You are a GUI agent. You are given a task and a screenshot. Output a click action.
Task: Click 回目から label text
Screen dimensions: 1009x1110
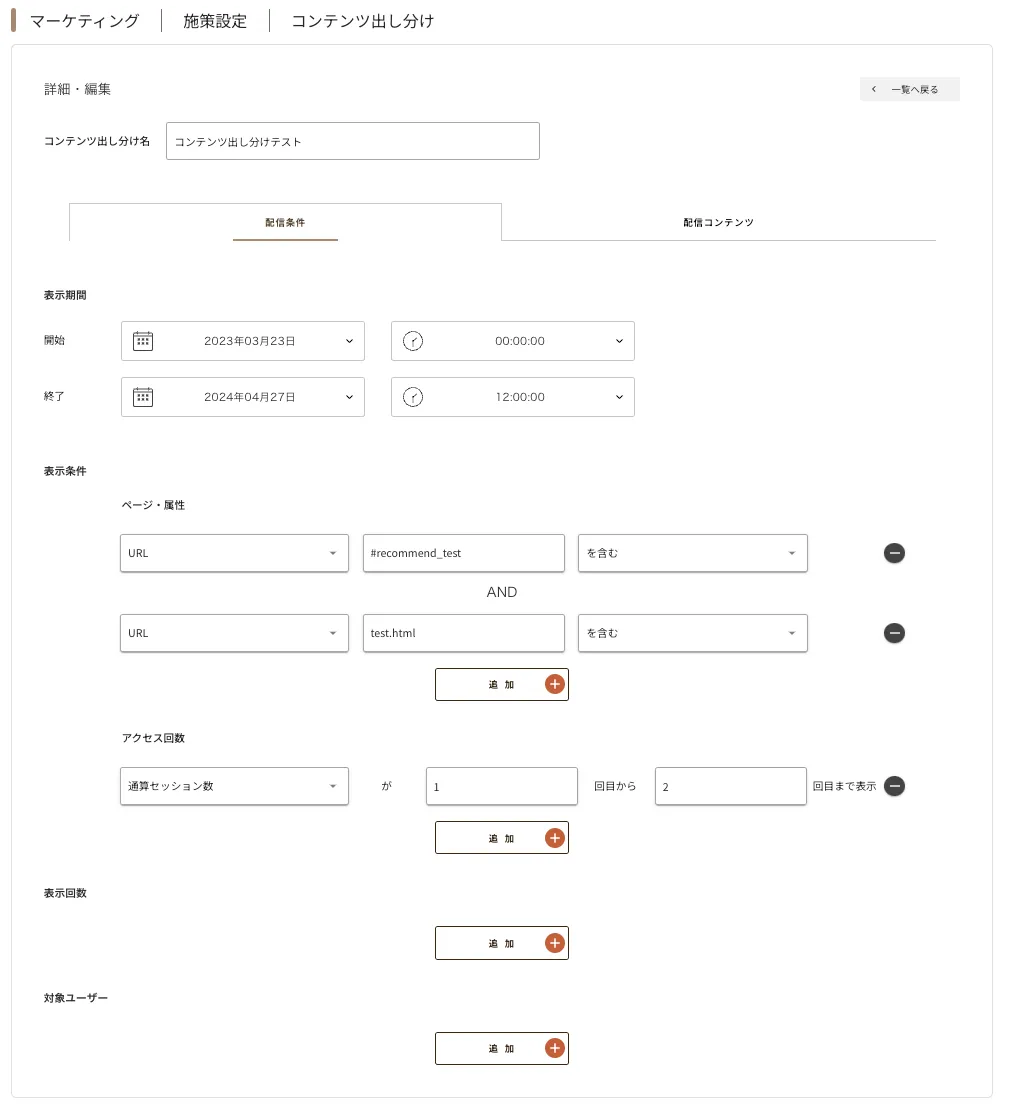tap(615, 786)
